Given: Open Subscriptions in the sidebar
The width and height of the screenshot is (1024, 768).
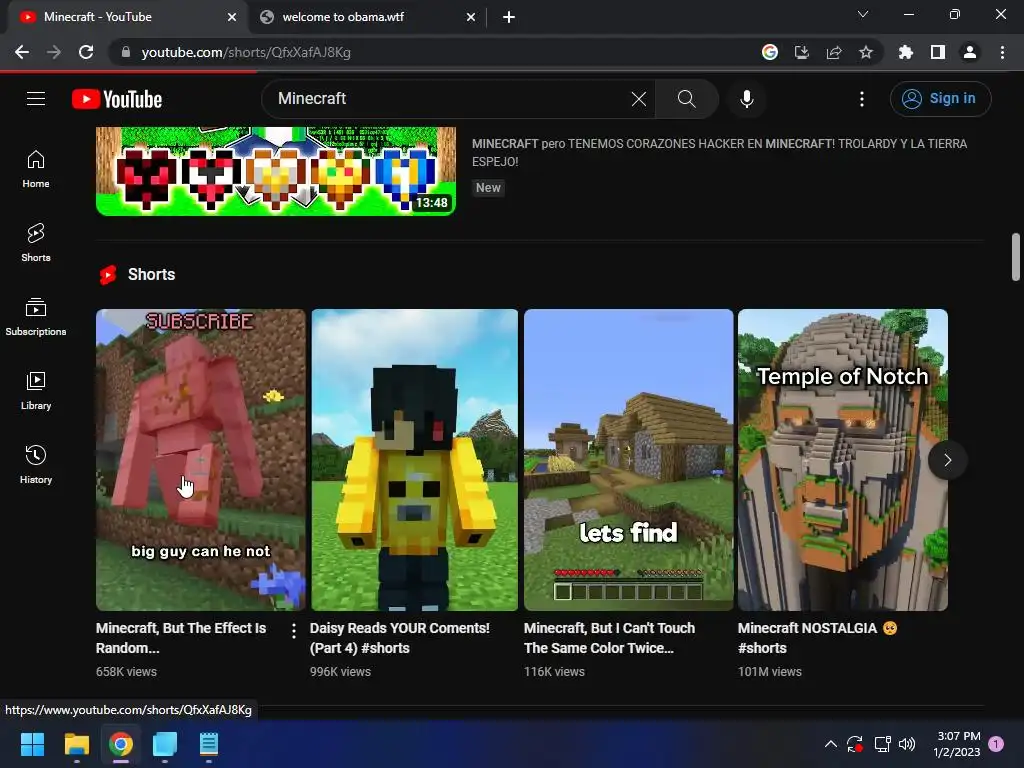Looking at the screenshot, I should pyautogui.click(x=36, y=317).
